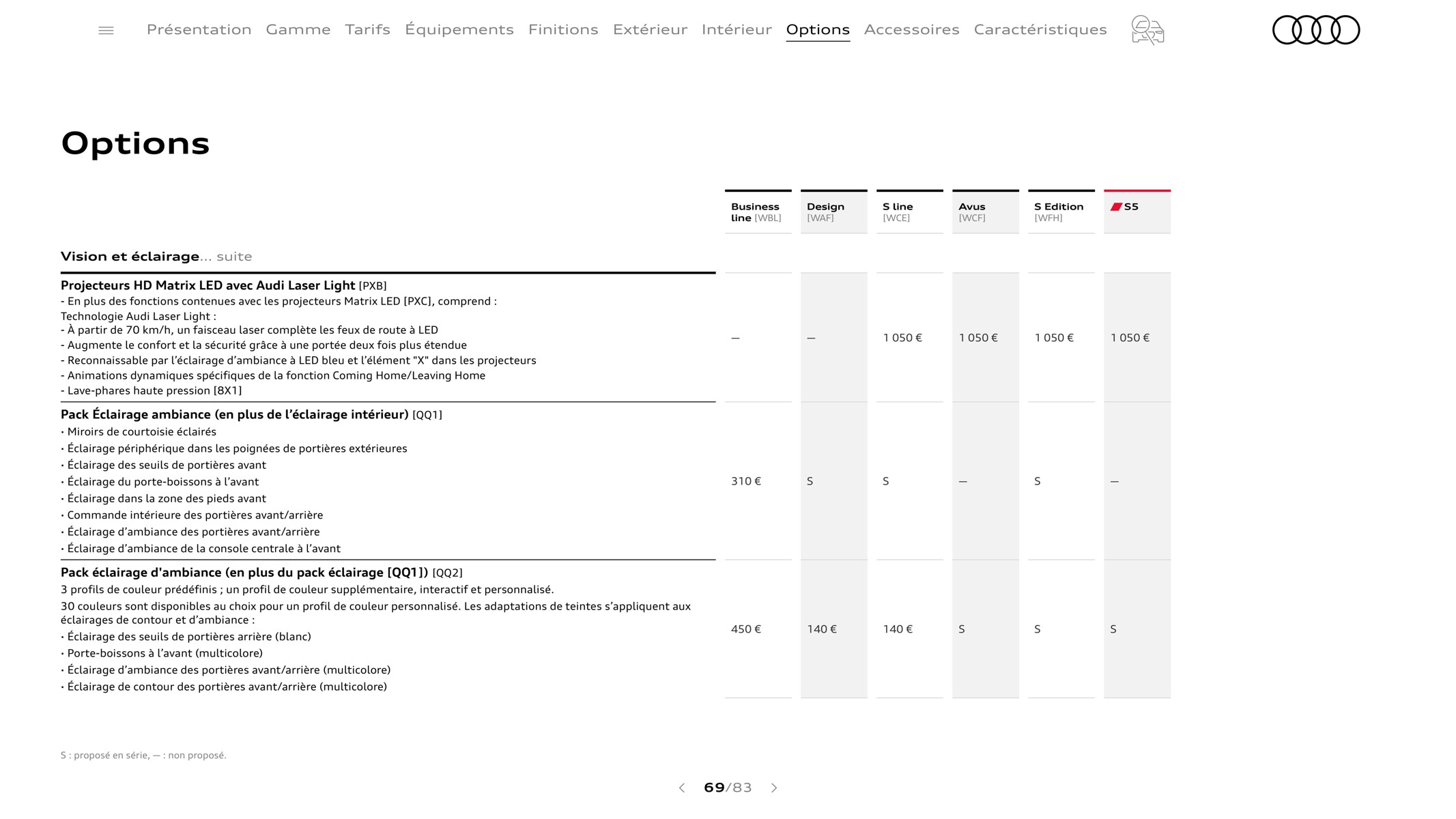Screen dimensions: 1456x819
Task: Click Éclairage d'ambiance de la console centrale line
Action: (x=201, y=549)
